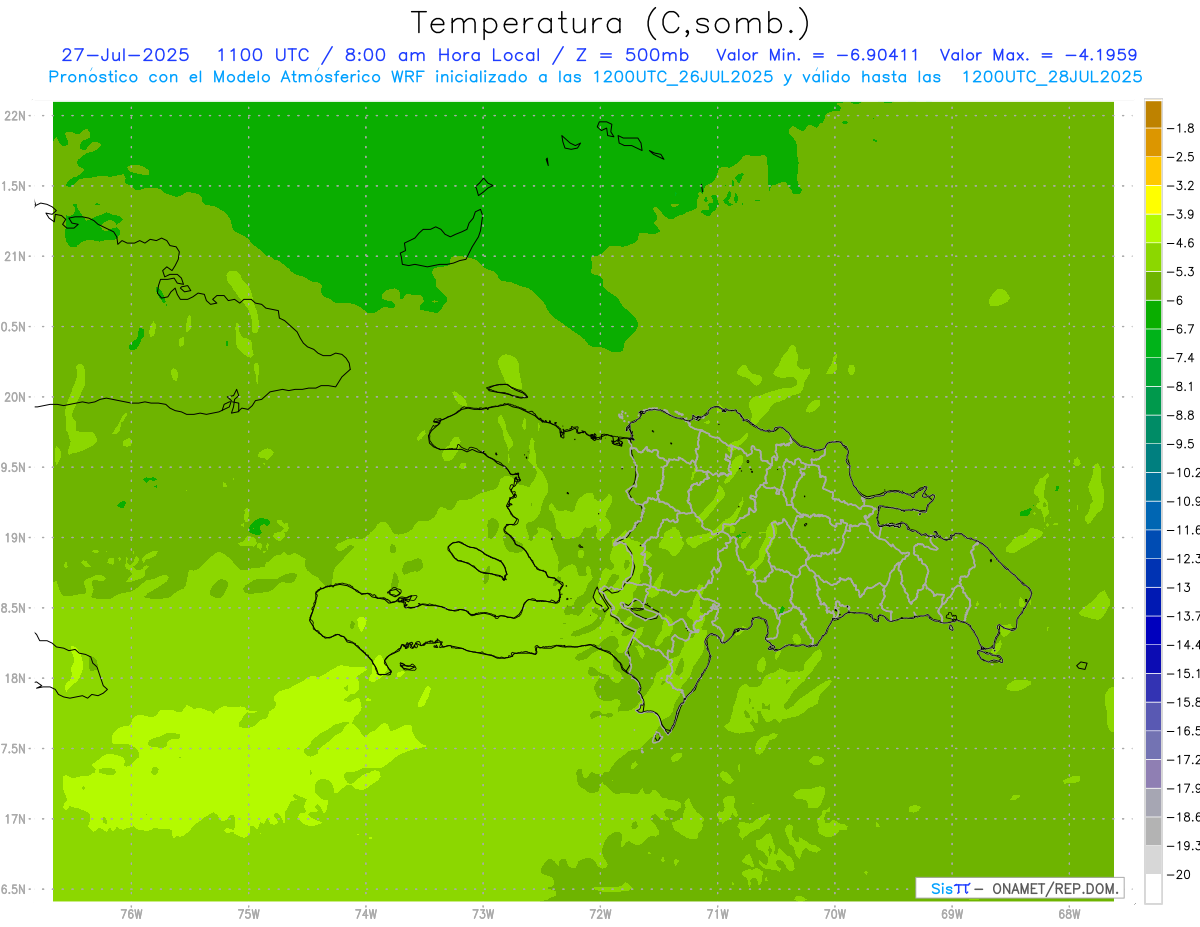Click the '22N' latitude label
This screenshot has width=1200, height=927.
click(15, 116)
